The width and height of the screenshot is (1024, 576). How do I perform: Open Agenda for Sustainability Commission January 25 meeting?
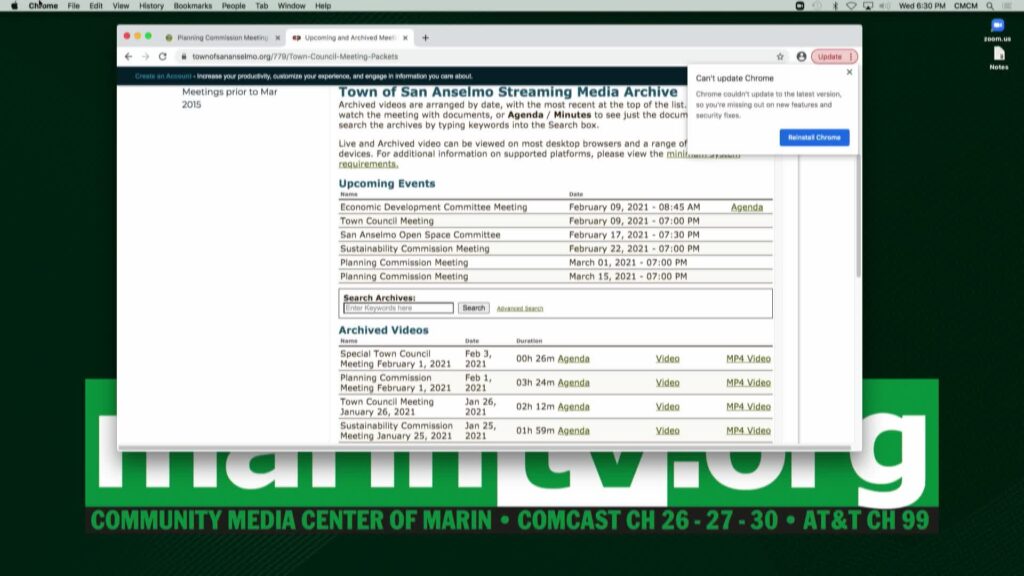[573, 430]
